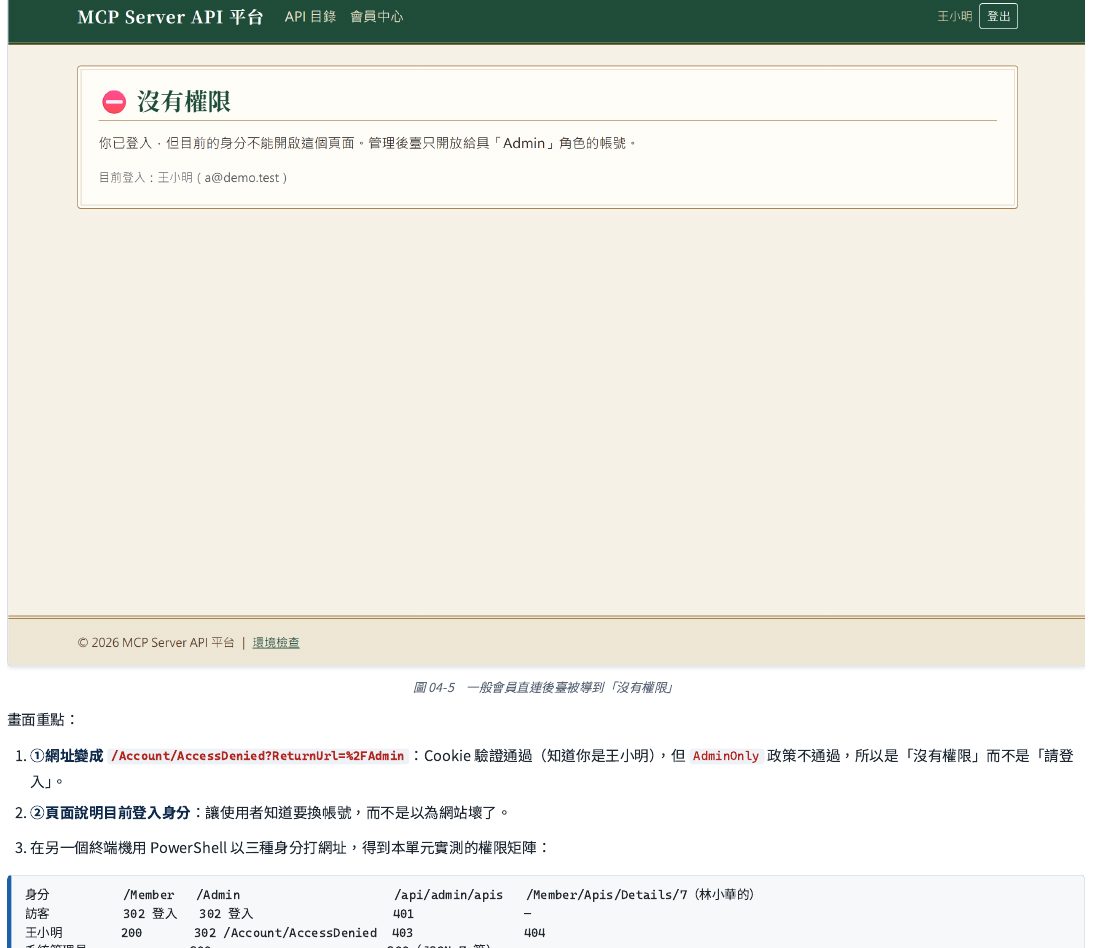The image size is (1093, 948).
Task: Click the 訪客 row label
Action: click(x=38, y=914)
